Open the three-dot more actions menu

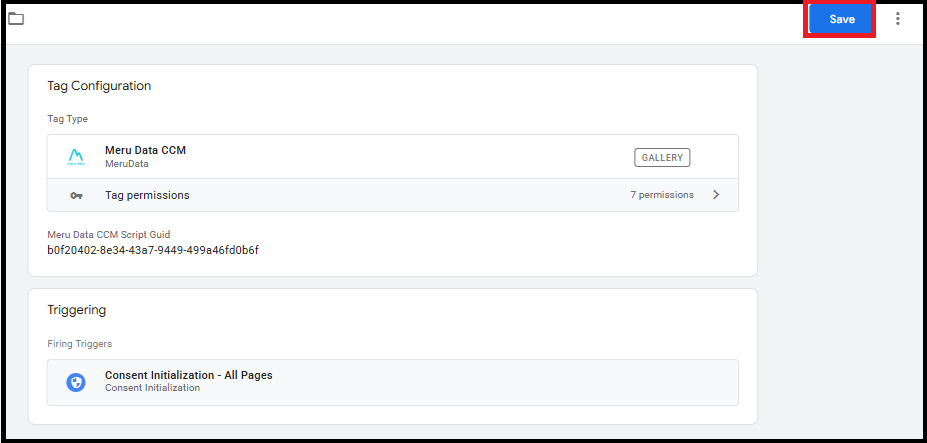898,19
